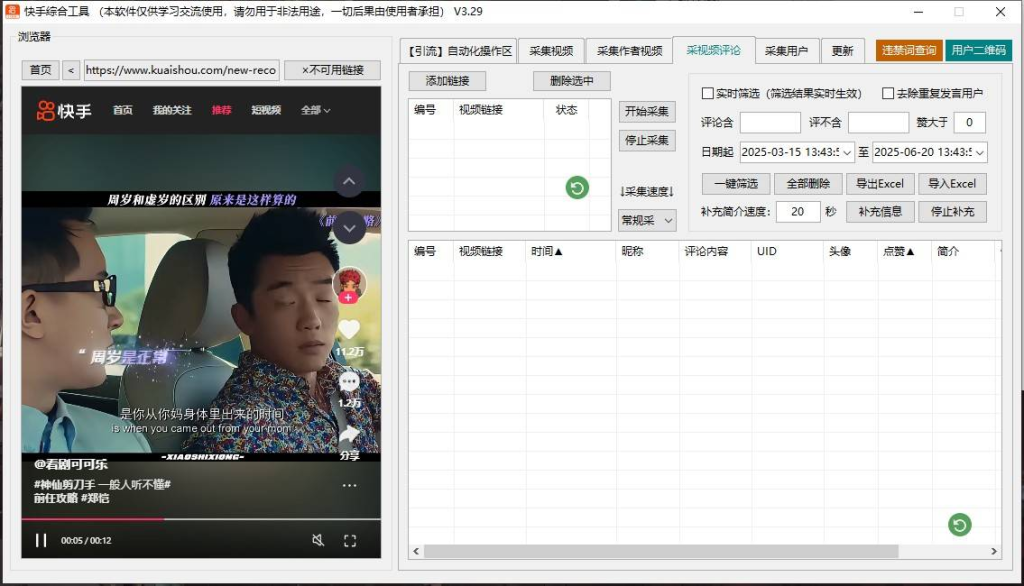Enter fullscreen with the video player icon

point(350,540)
